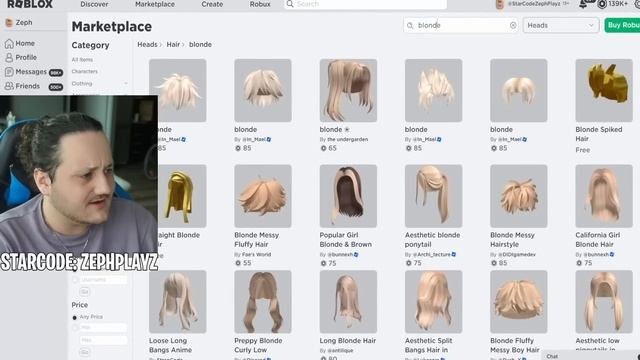Click the Buy Robux button
Image resolution: width=640 pixels, height=360 pixels.
[x=622, y=25]
